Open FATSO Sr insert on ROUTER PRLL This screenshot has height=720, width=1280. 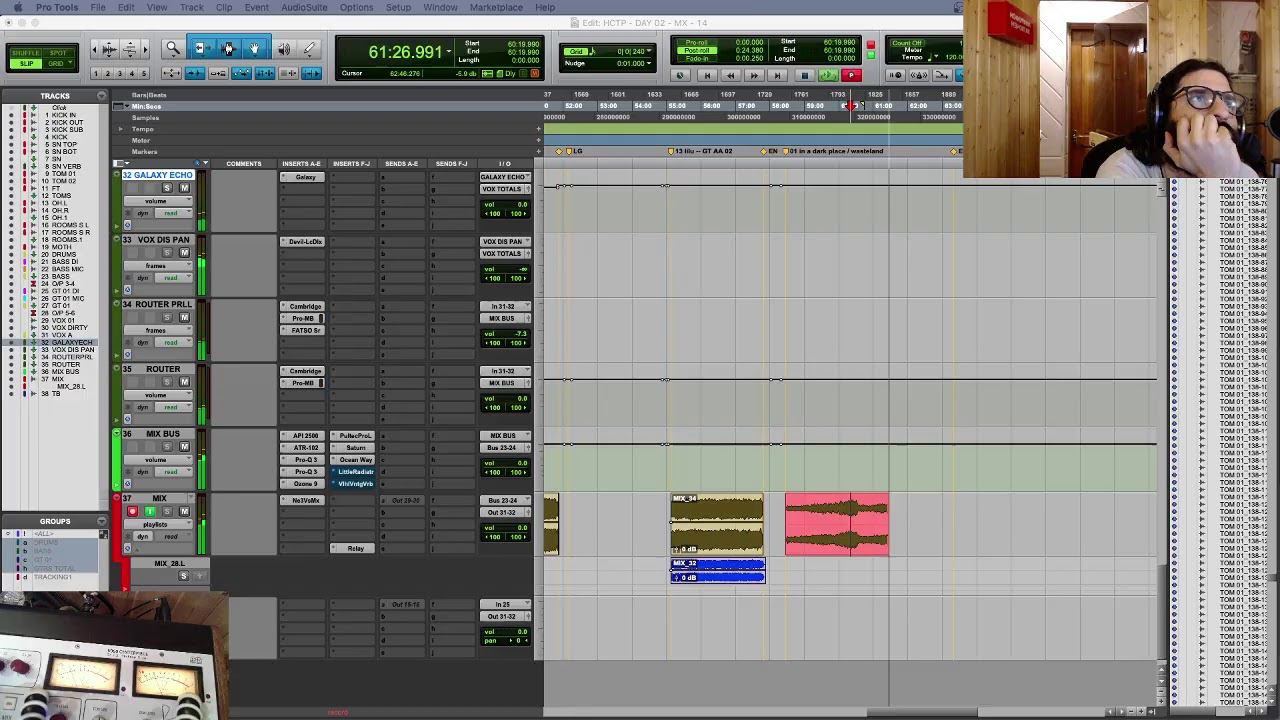tap(304, 330)
